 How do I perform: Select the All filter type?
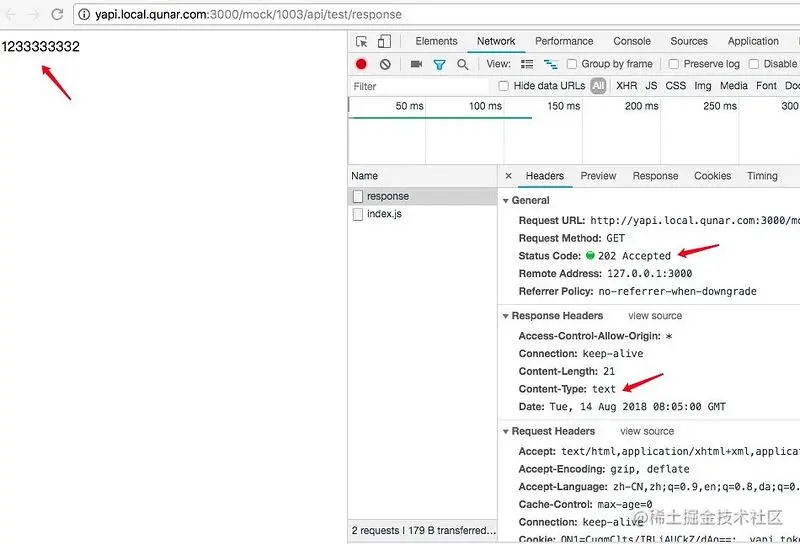tap(598, 86)
